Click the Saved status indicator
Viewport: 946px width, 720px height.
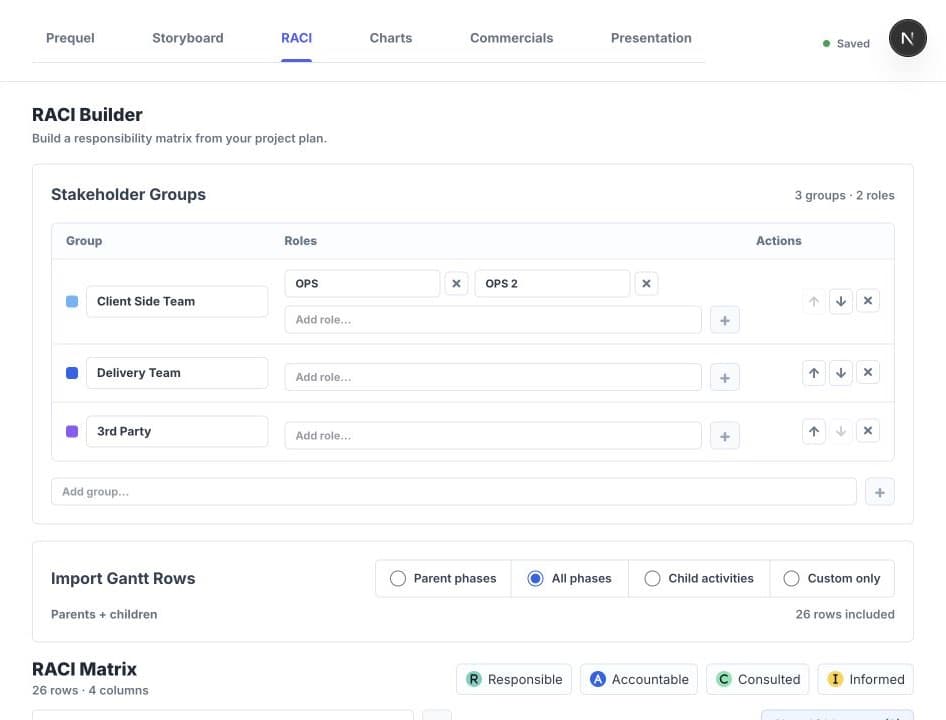coord(846,43)
